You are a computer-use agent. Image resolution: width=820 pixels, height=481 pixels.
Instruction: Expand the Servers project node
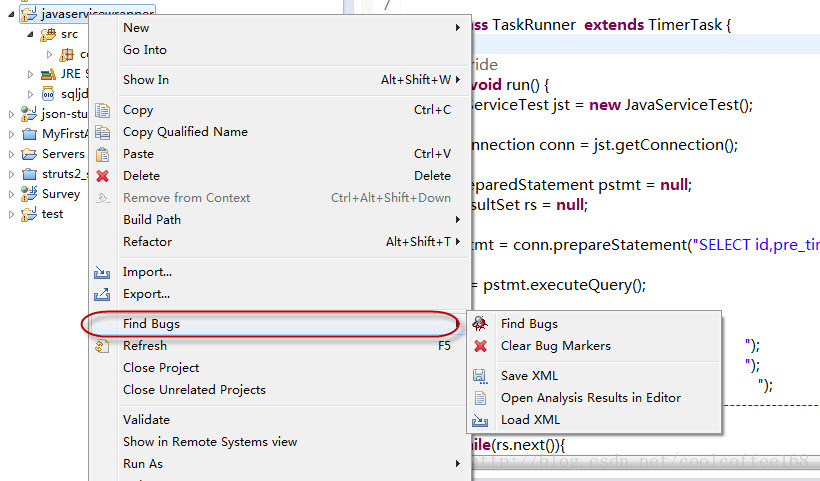12,154
